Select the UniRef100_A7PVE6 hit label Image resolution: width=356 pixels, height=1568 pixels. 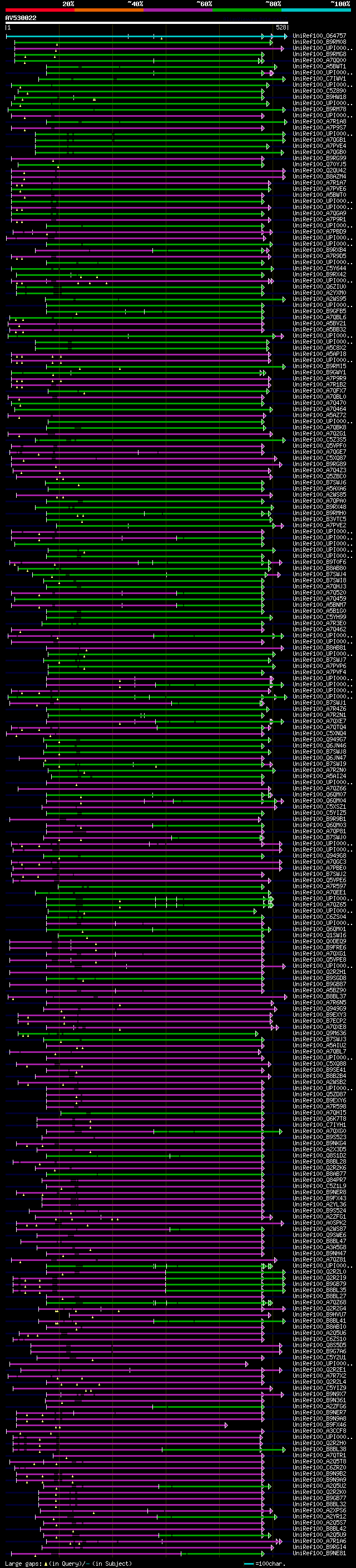(x=319, y=189)
